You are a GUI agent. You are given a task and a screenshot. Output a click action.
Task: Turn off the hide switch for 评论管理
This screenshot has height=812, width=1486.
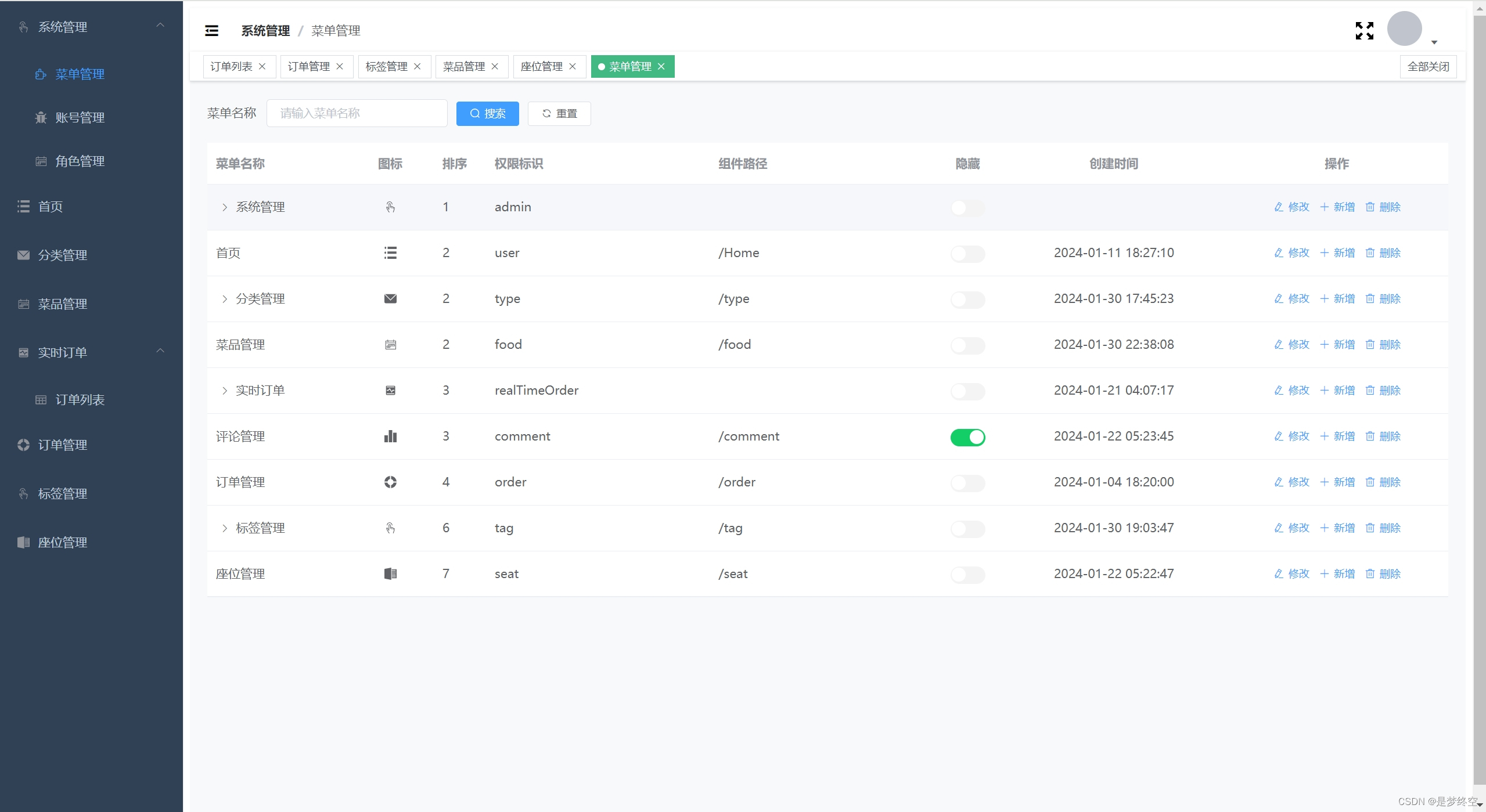(x=967, y=437)
